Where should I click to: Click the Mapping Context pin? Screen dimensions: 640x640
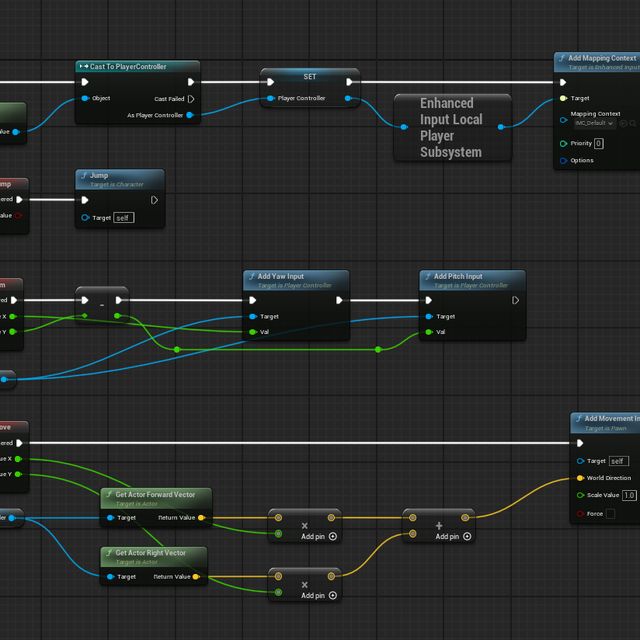pyautogui.click(x=563, y=120)
